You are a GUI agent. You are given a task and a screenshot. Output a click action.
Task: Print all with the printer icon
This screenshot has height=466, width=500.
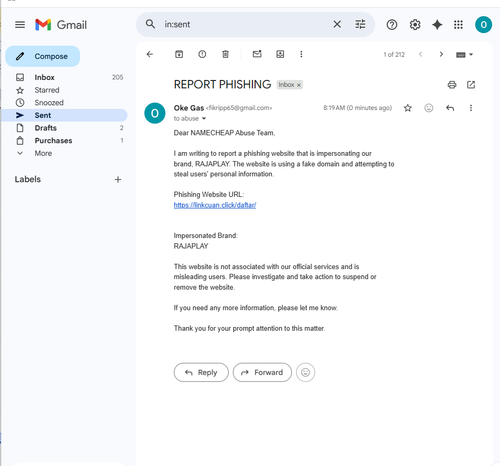(452, 85)
